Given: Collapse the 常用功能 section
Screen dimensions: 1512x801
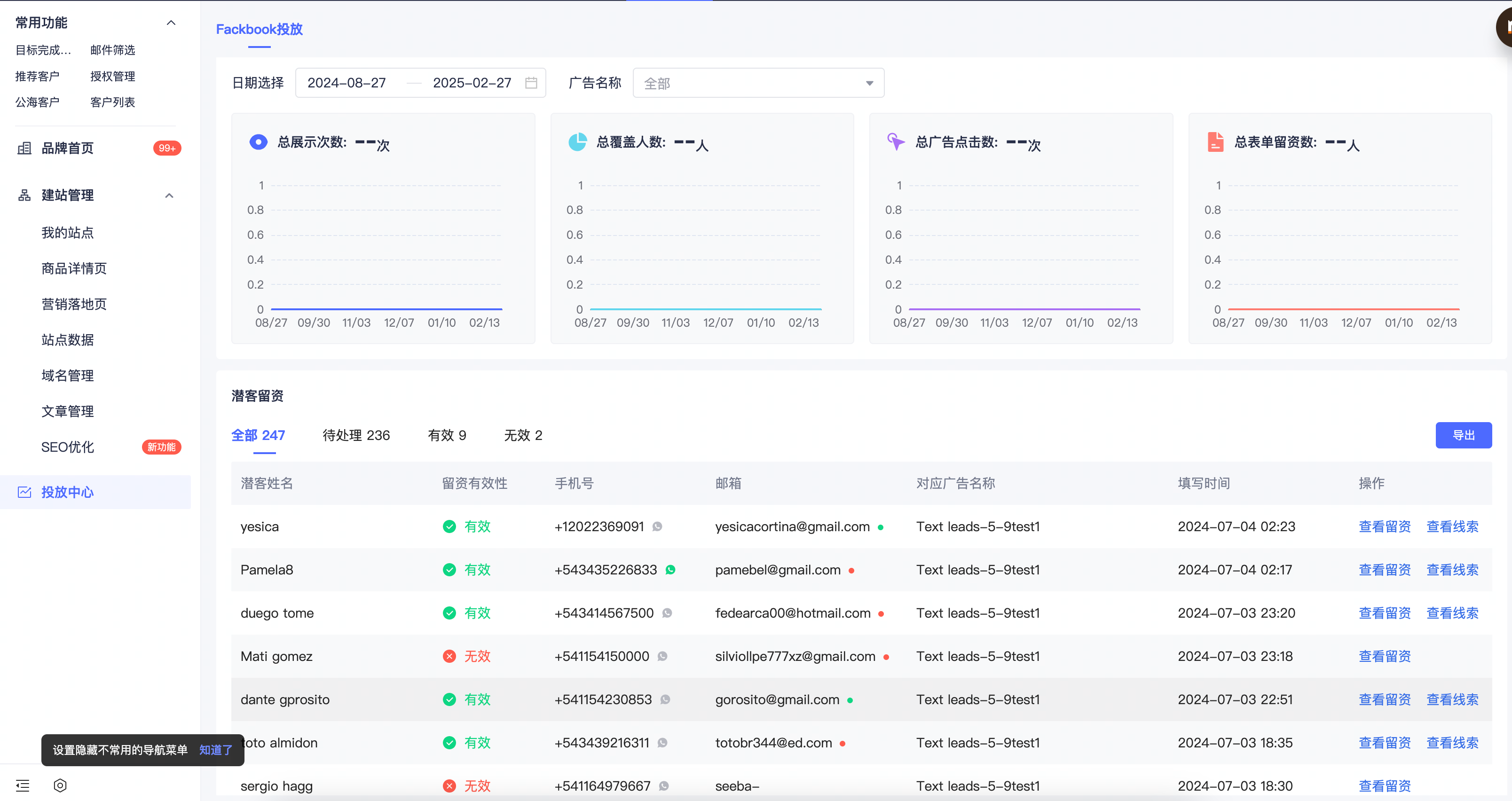Looking at the screenshot, I should (x=171, y=23).
